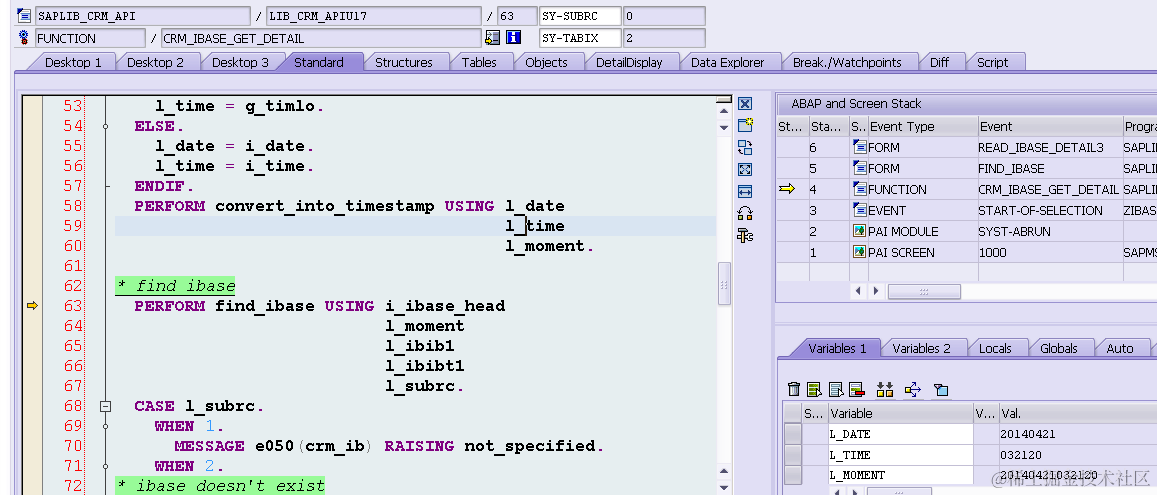Click the gray list icon in Variables toolbar
This screenshot has width=1157, height=495.
coord(836,390)
